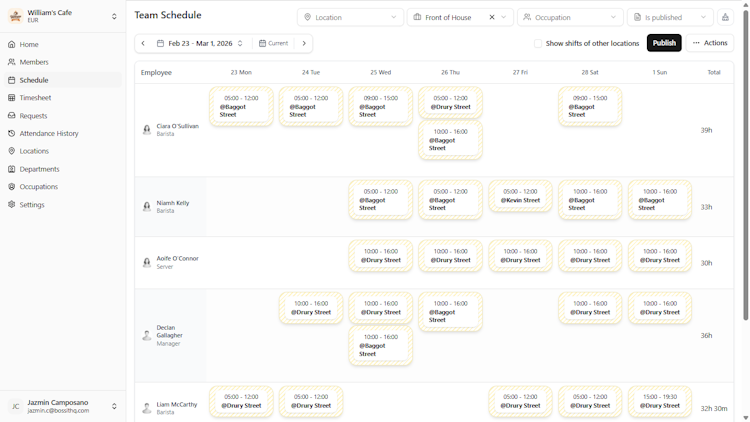Clear the Front of House filter
Image resolution: width=750 pixels, height=422 pixels.
point(492,17)
